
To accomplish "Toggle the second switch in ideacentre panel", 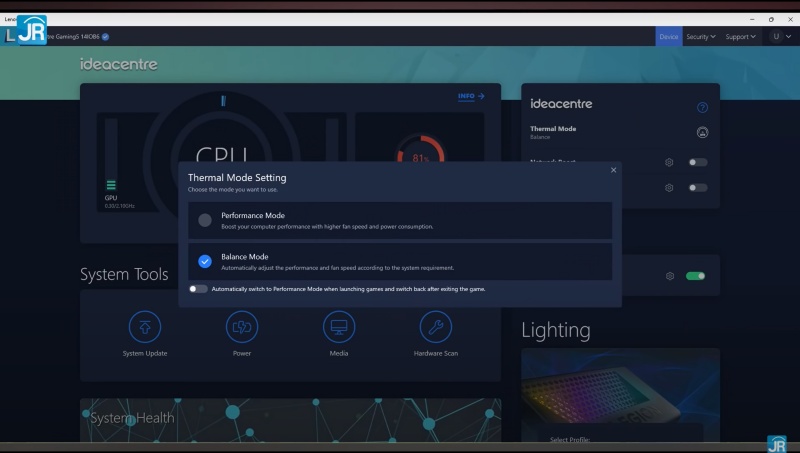I will [697, 188].
